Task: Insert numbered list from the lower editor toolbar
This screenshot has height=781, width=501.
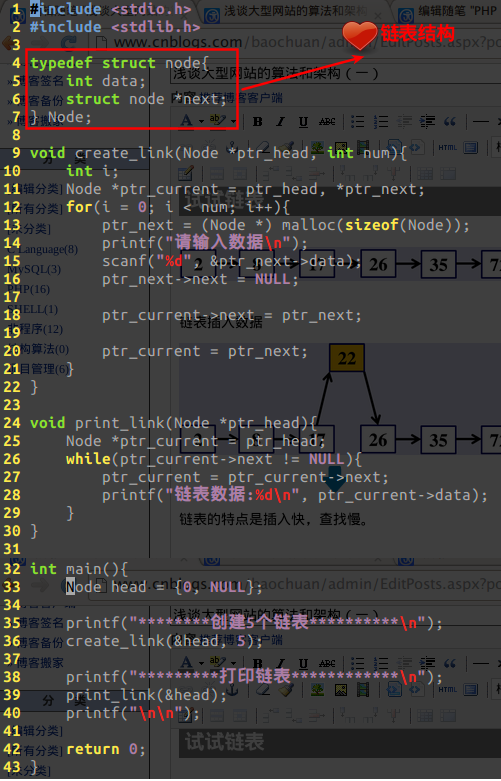Action: coord(381,663)
